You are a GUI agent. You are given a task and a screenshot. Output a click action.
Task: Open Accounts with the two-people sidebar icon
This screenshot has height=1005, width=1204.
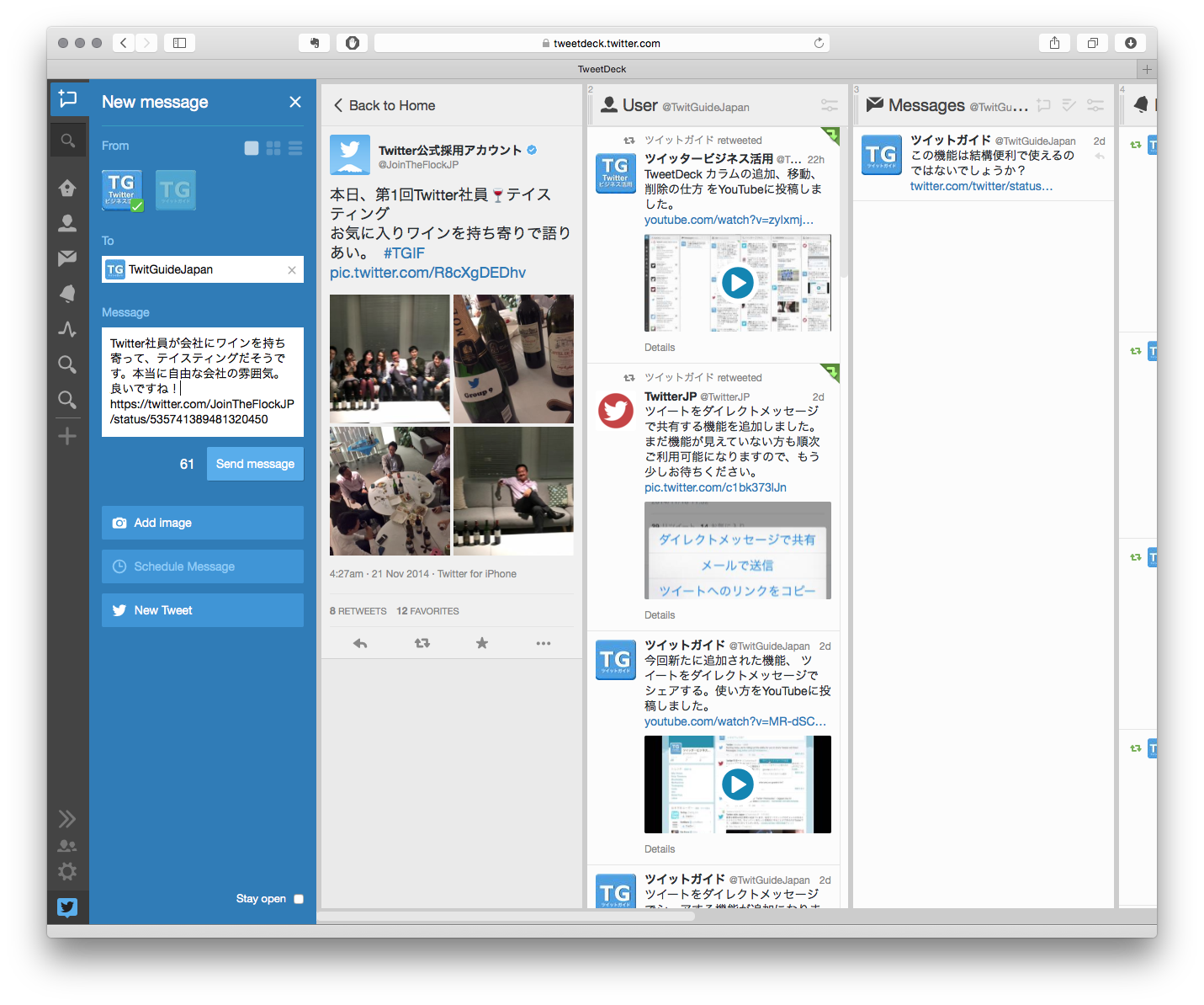pos(67,846)
